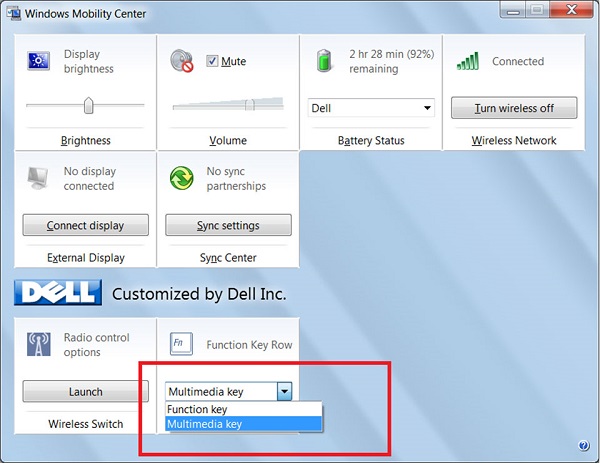Click the Connect display button

pyautogui.click(x=86, y=226)
